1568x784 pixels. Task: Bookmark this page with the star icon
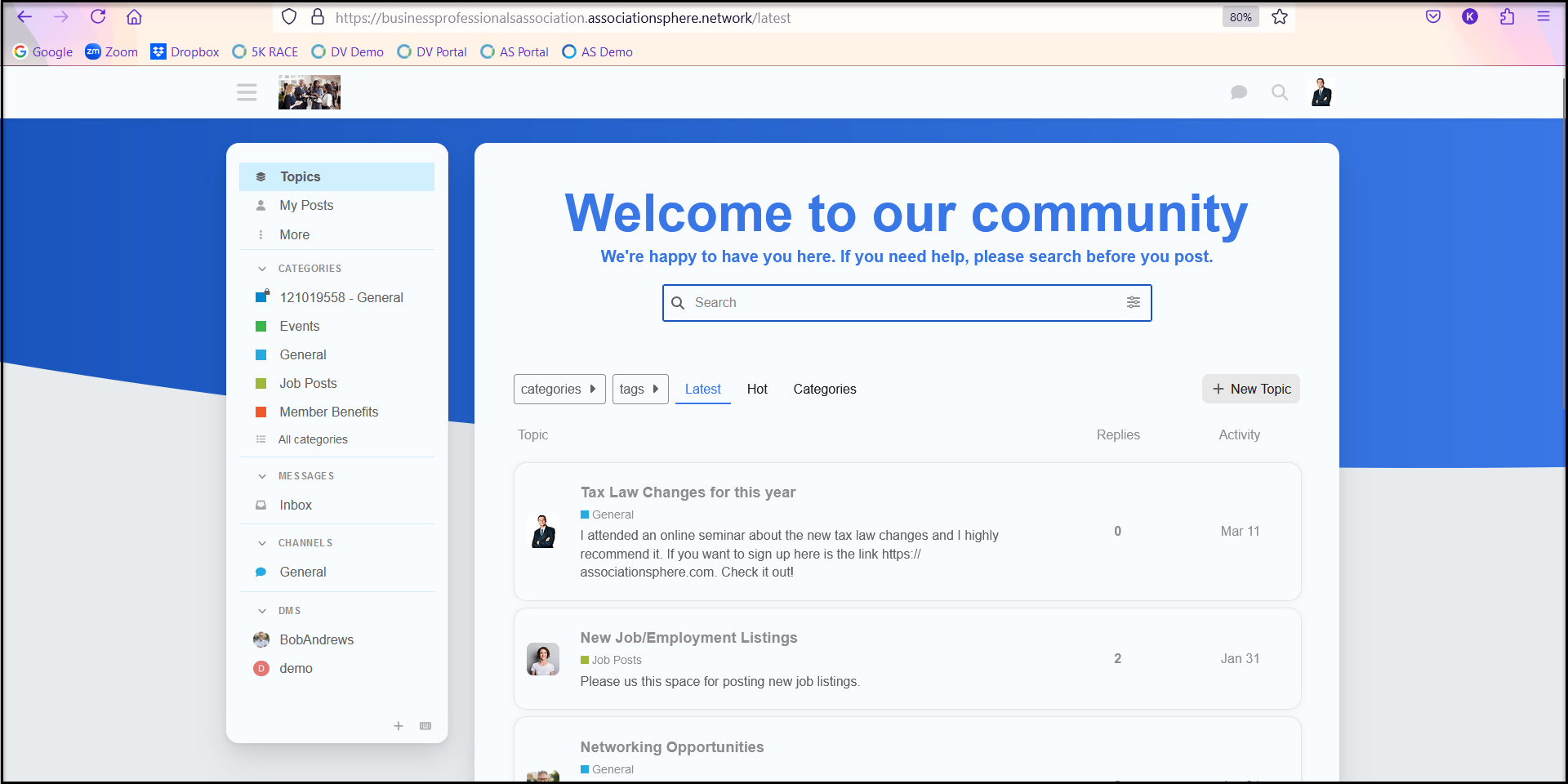tap(1280, 16)
